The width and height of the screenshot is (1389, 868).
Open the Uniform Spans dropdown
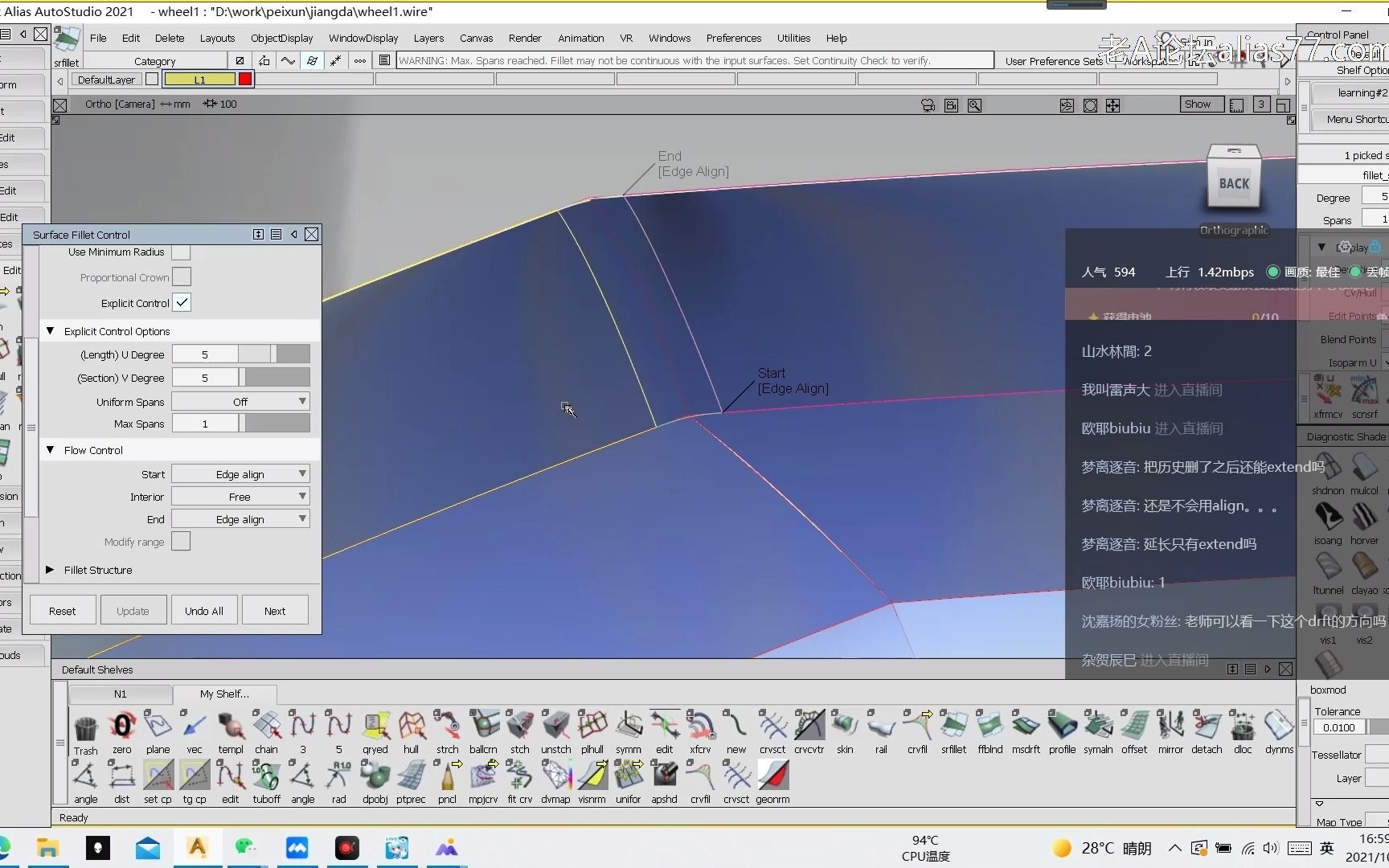tap(240, 402)
